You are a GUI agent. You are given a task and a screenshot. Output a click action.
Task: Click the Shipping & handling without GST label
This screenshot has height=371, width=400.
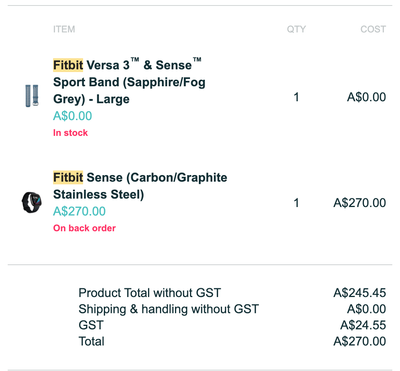click(168, 309)
